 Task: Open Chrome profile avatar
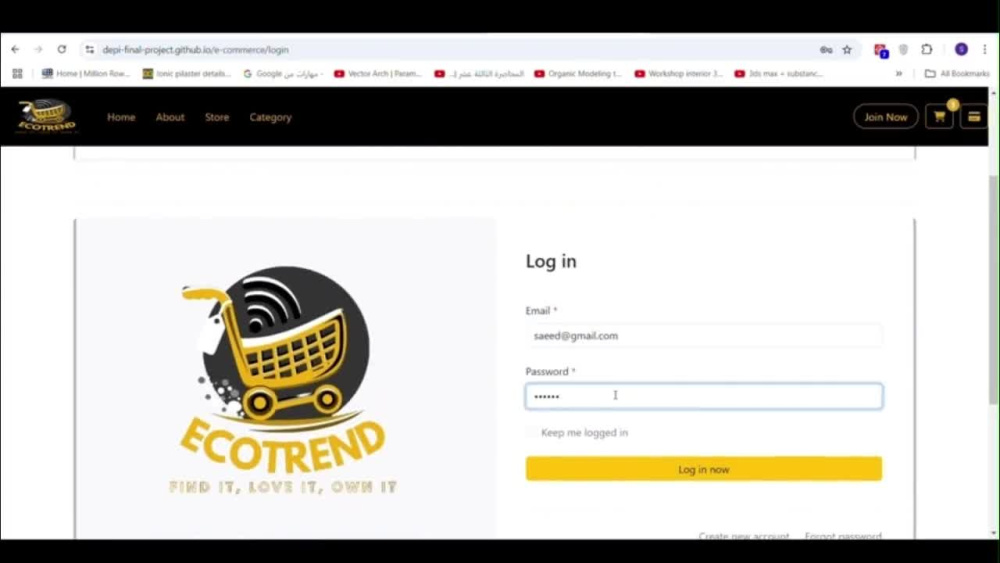961,49
